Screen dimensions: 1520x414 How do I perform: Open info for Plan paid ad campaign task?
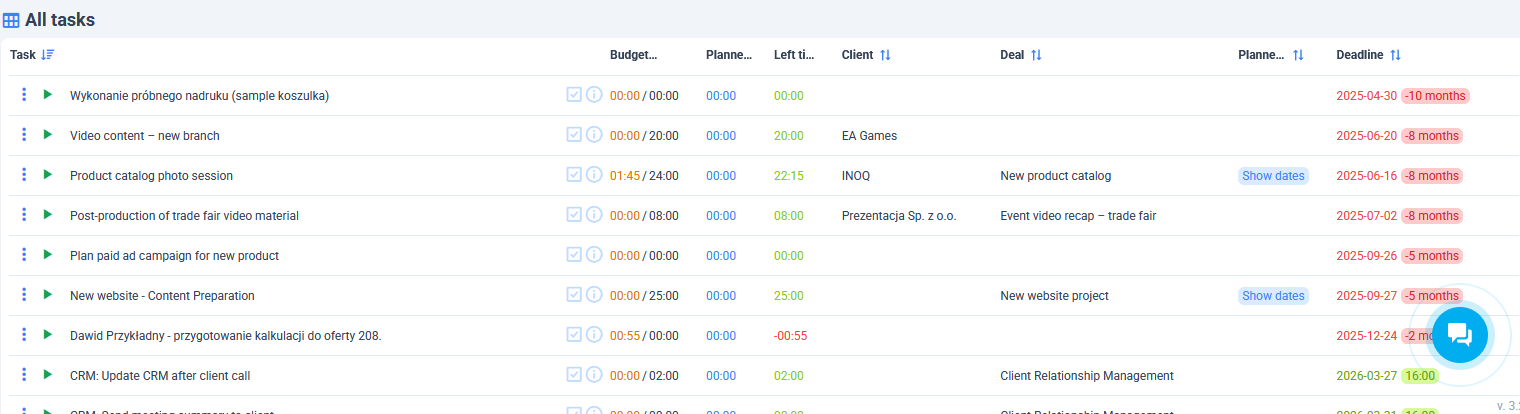[x=593, y=255]
